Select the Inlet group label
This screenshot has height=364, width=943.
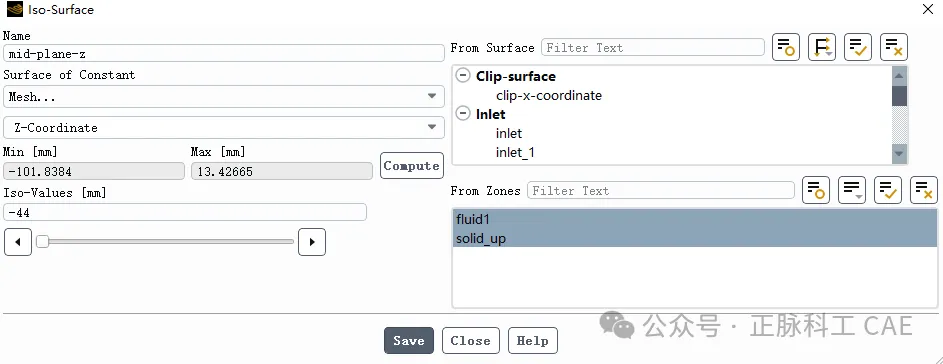(491, 114)
